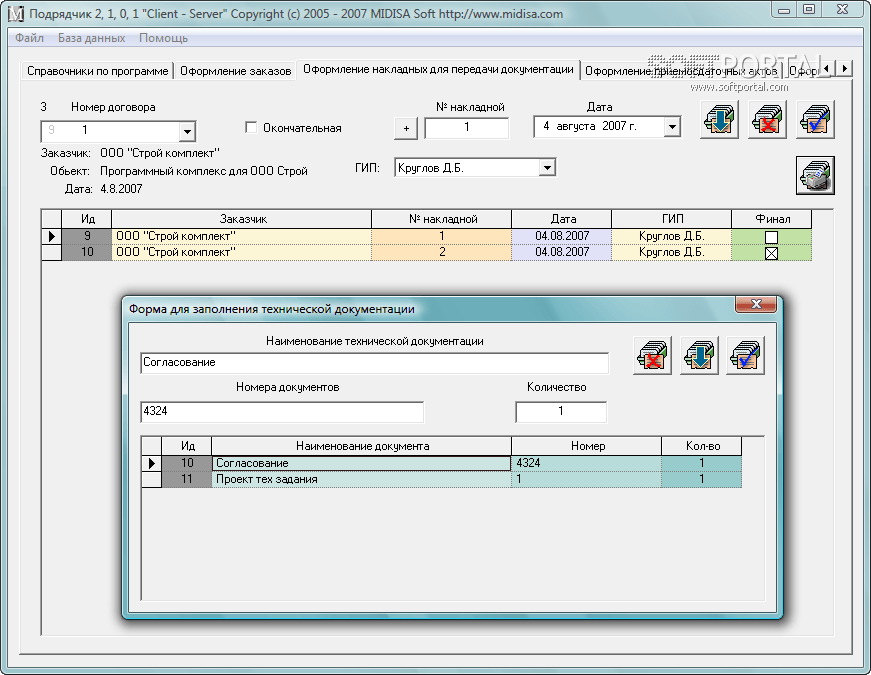Screen dimensions: 871x675
Task: Click the print invoice icon below toolbar
Action: [815, 176]
